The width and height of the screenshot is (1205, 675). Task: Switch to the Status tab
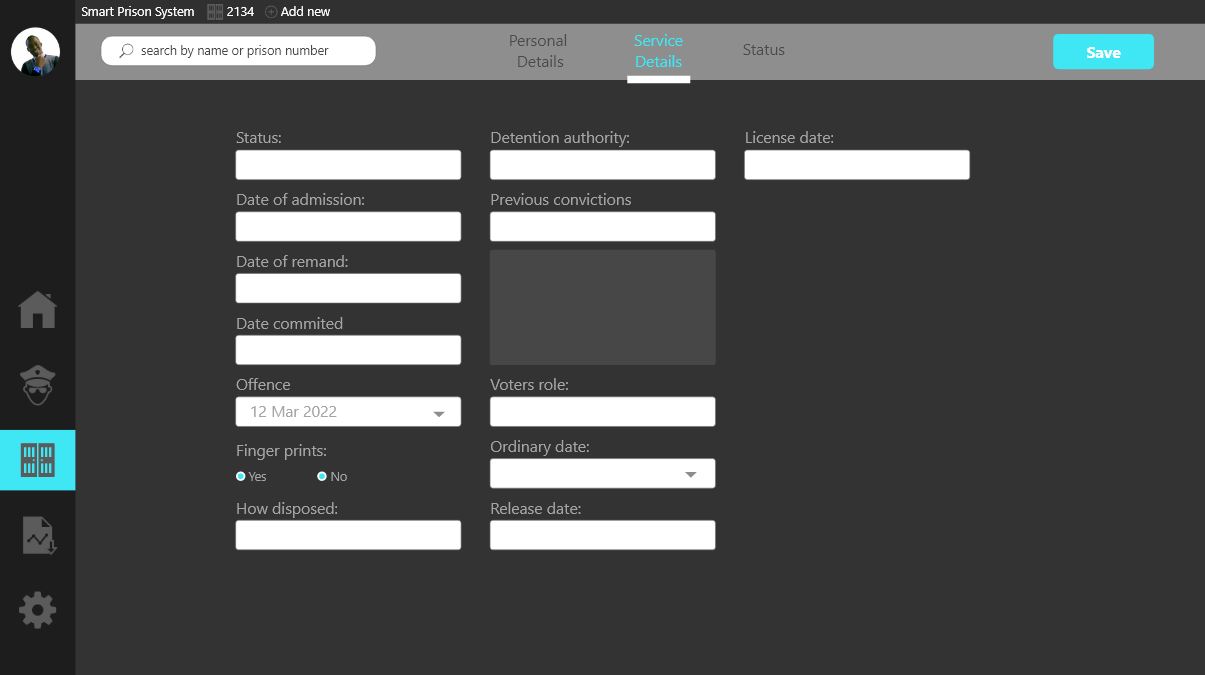coord(763,50)
